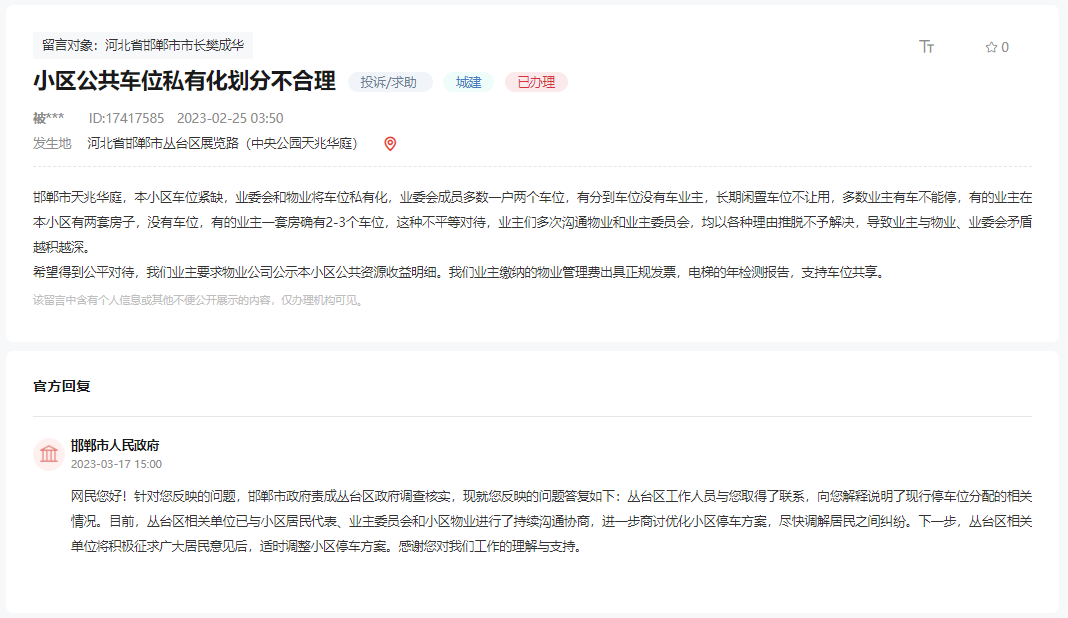Click the favorite count 0
Viewport: 1068px width, 618px height.
pyautogui.click(x=1005, y=48)
